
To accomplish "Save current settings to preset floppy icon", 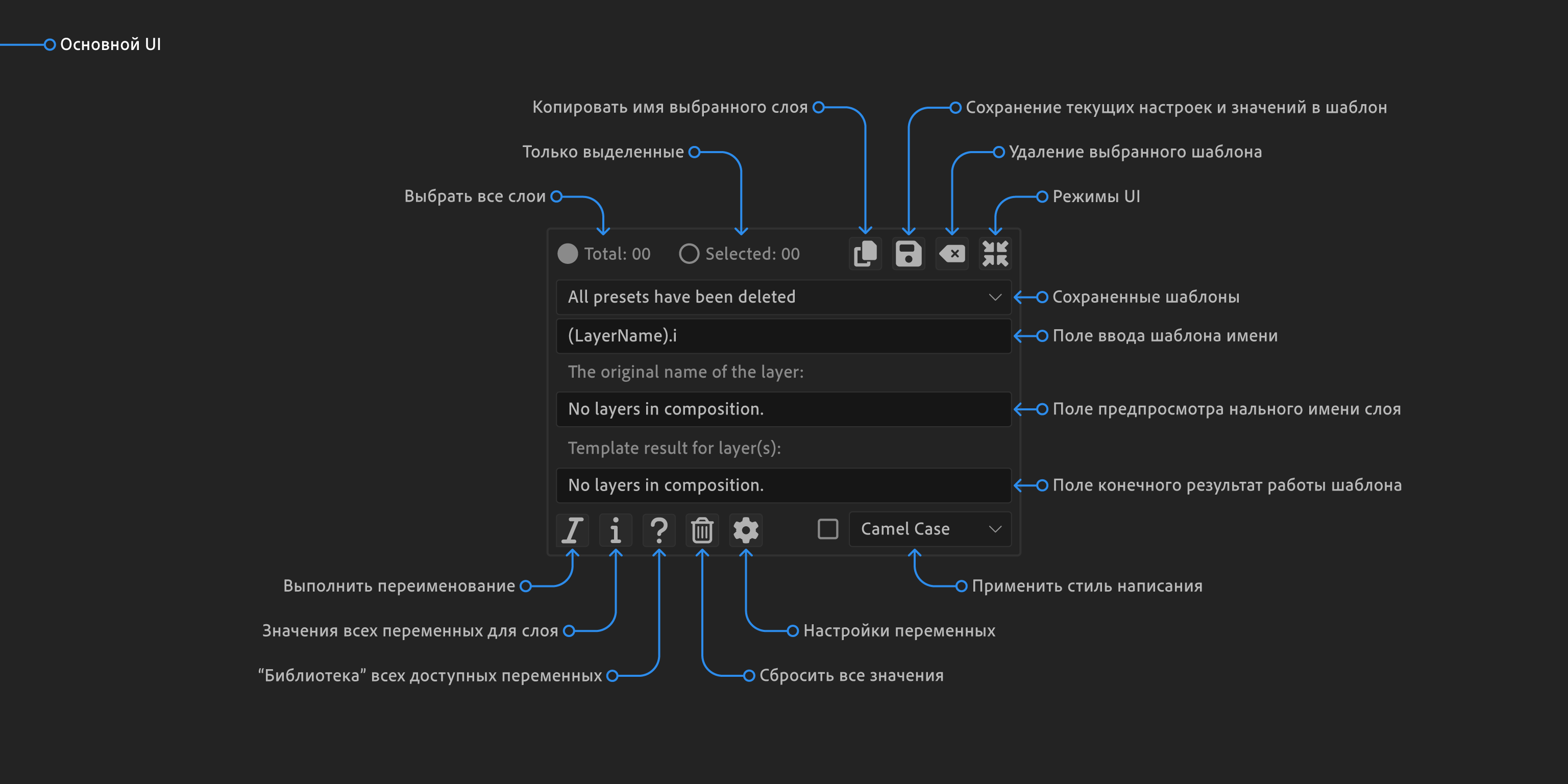I will [x=908, y=253].
